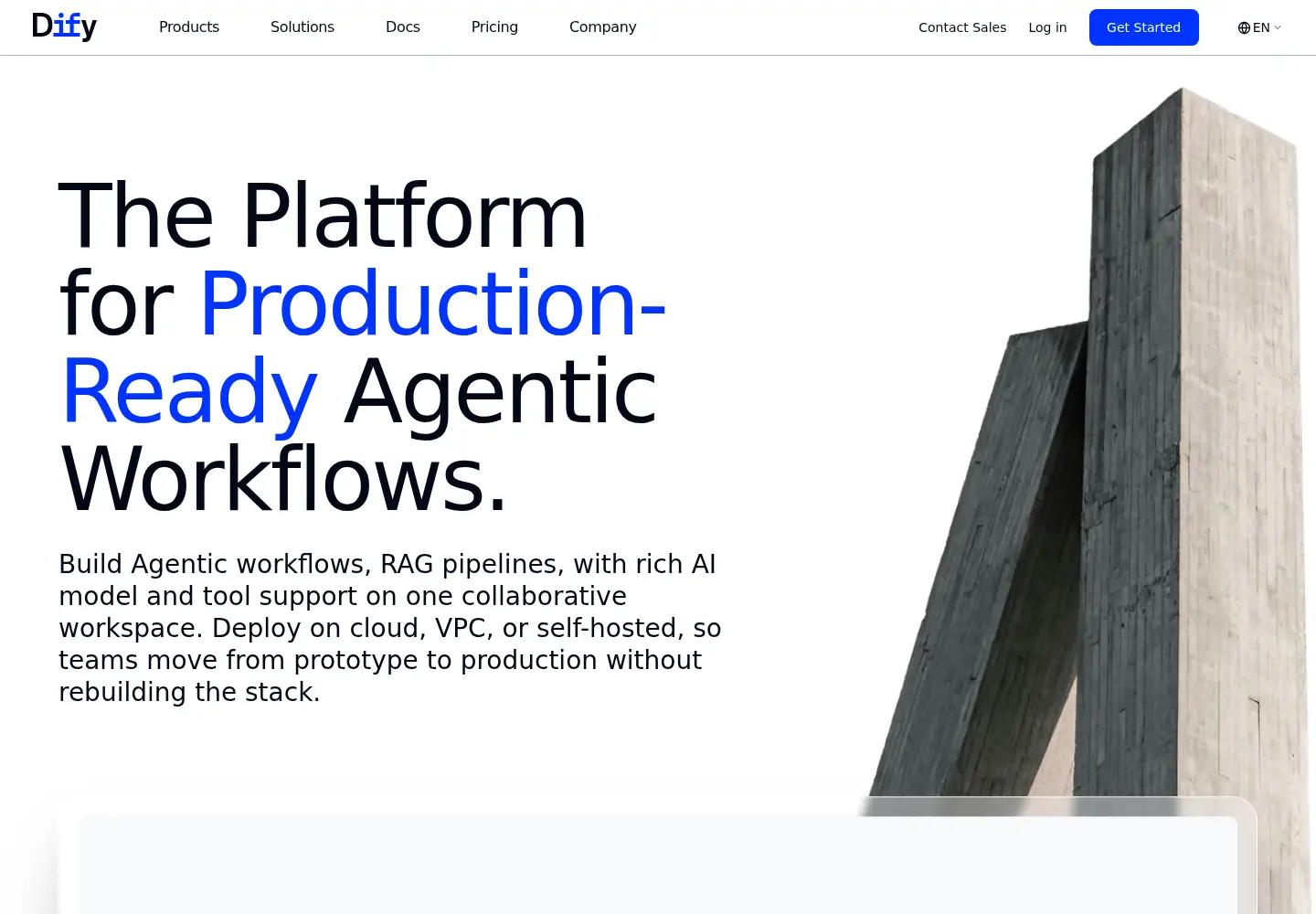Open the EN language dropdown

click(1259, 27)
